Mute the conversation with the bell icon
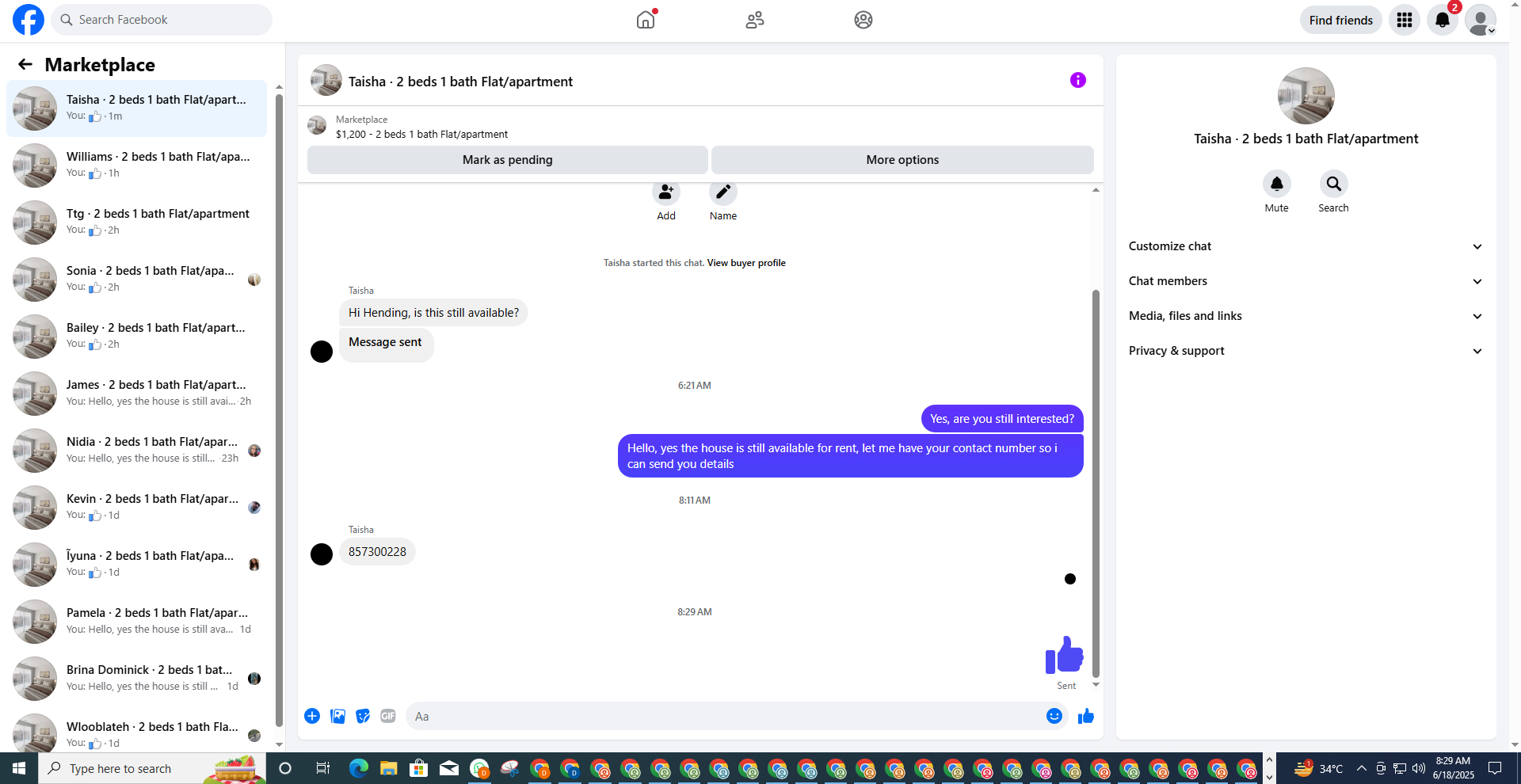Image resolution: width=1521 pixels, height=784 pixels. click(x=1277, y=184)
